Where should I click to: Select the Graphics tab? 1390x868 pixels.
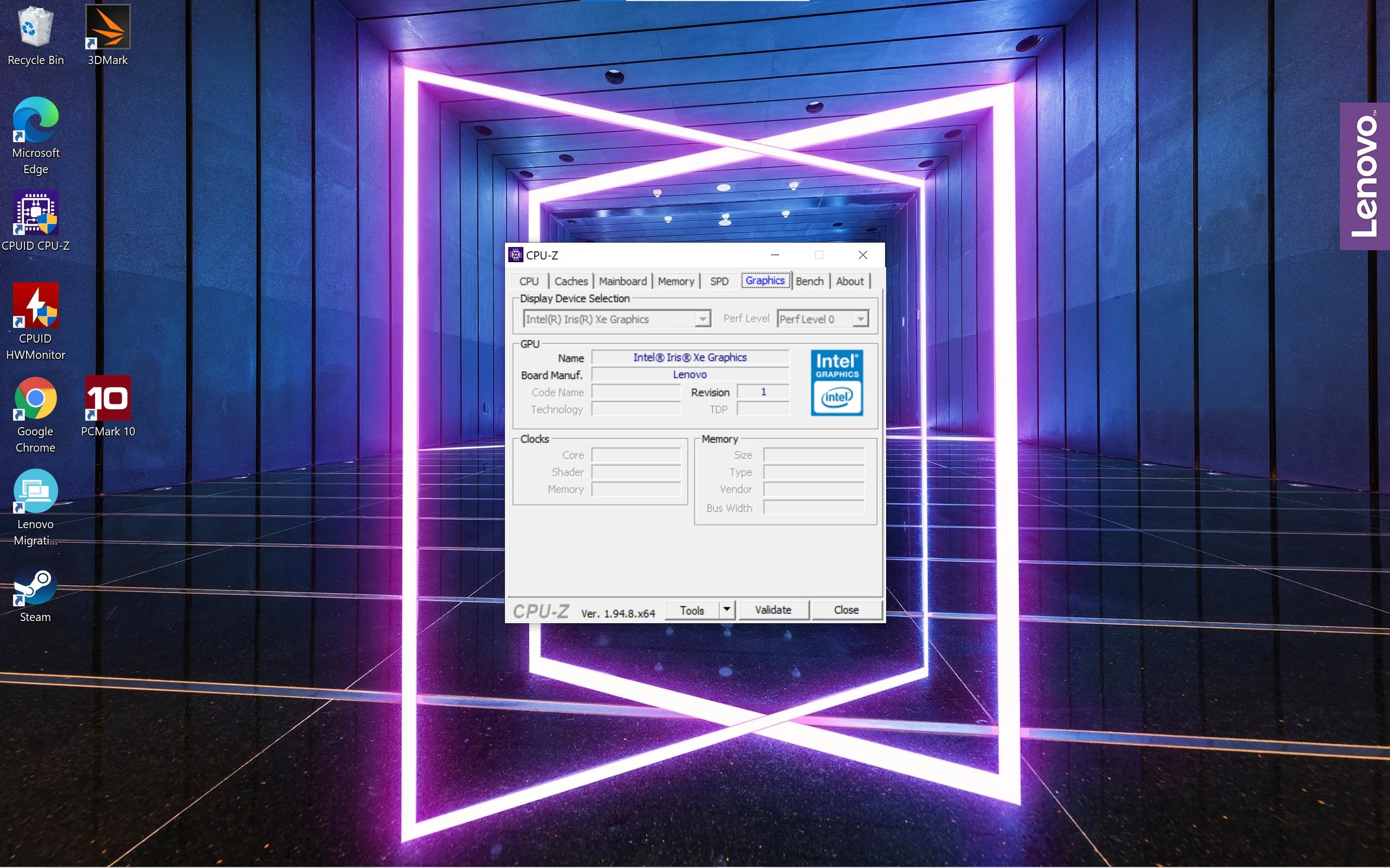(x=766, y=281)
